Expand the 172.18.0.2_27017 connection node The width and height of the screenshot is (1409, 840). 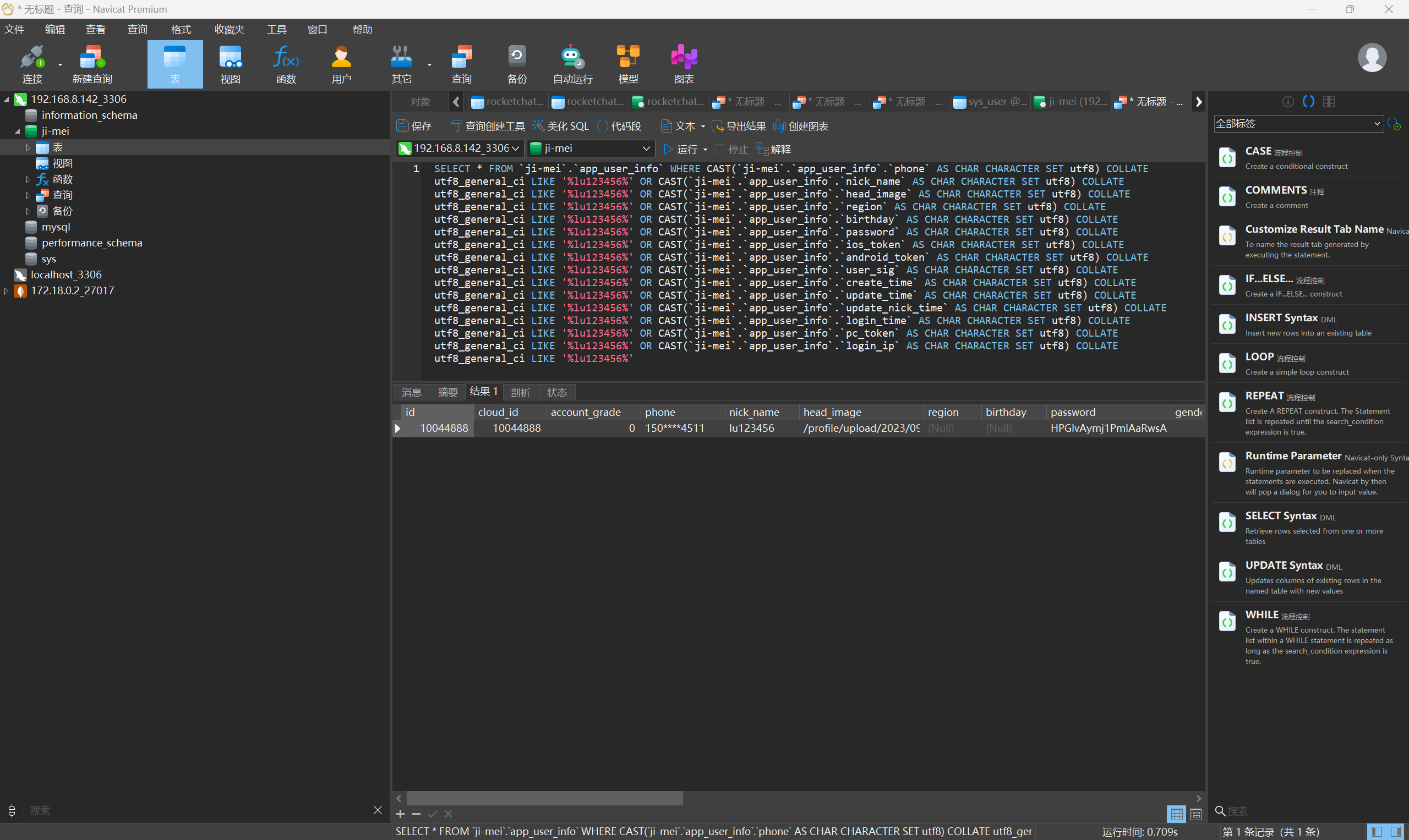tap(6, 291)
